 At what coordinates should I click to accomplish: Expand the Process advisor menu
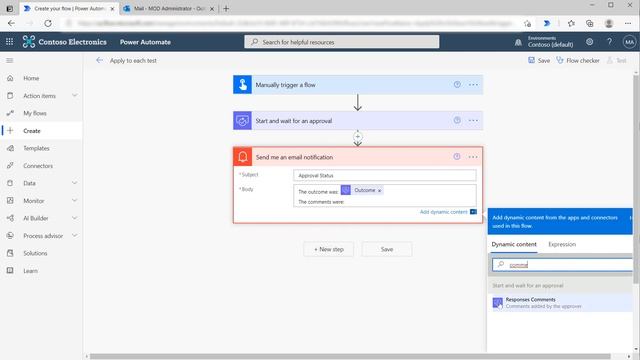coord(75,236)
